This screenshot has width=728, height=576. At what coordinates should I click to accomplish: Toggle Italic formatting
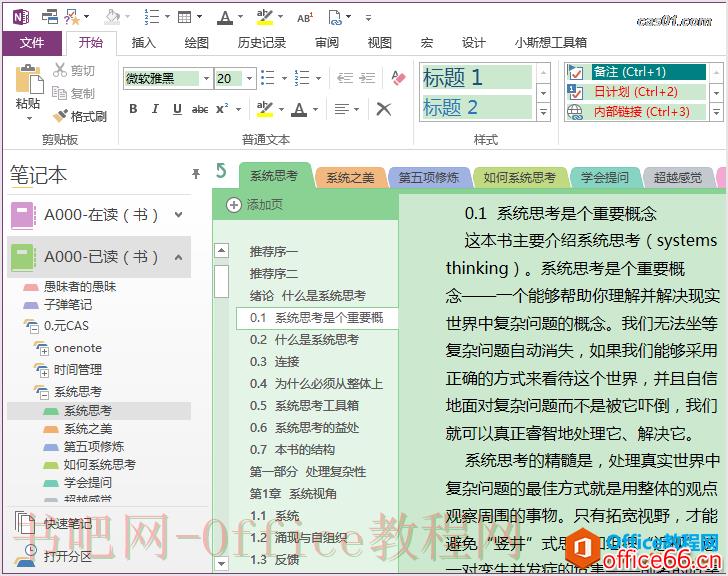point(155,109)
